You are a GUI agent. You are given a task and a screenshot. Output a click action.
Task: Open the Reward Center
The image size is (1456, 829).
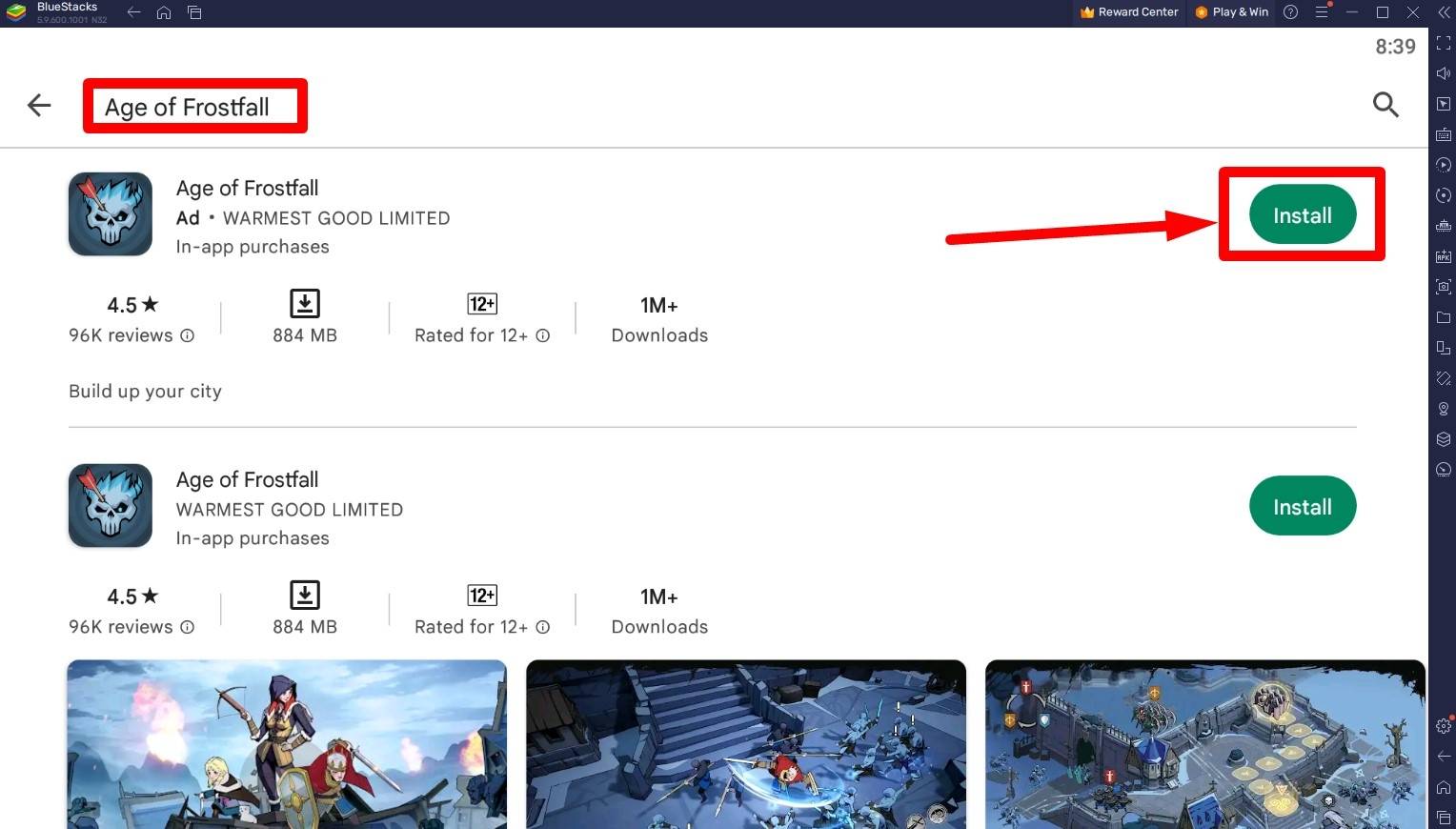[1129, 12]
